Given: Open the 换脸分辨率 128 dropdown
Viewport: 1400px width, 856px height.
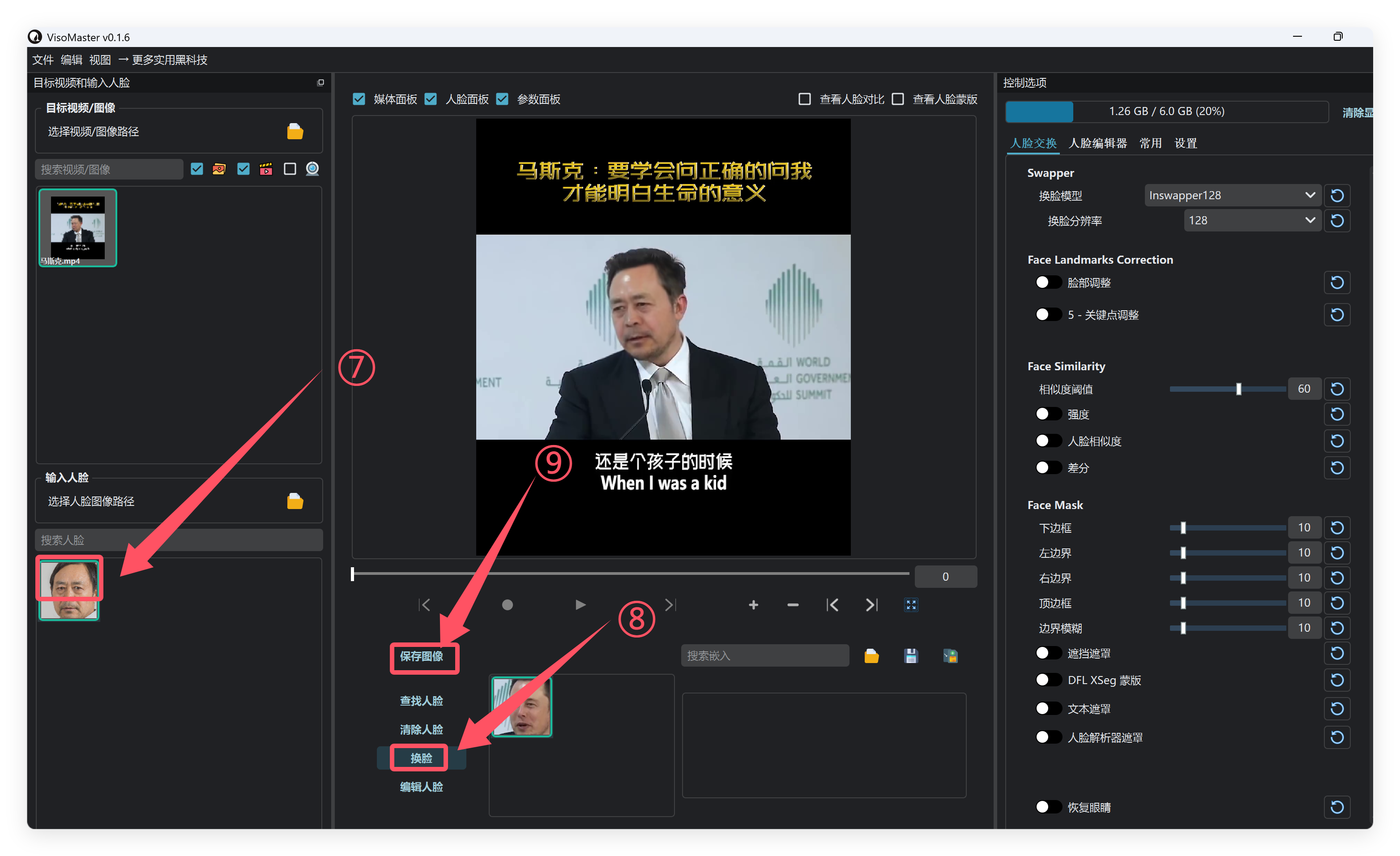Looking at the screenshot, I should [x=1252, y=221].
